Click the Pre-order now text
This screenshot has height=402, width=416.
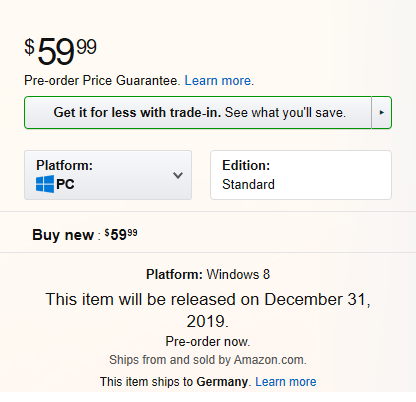pos(208,342)
